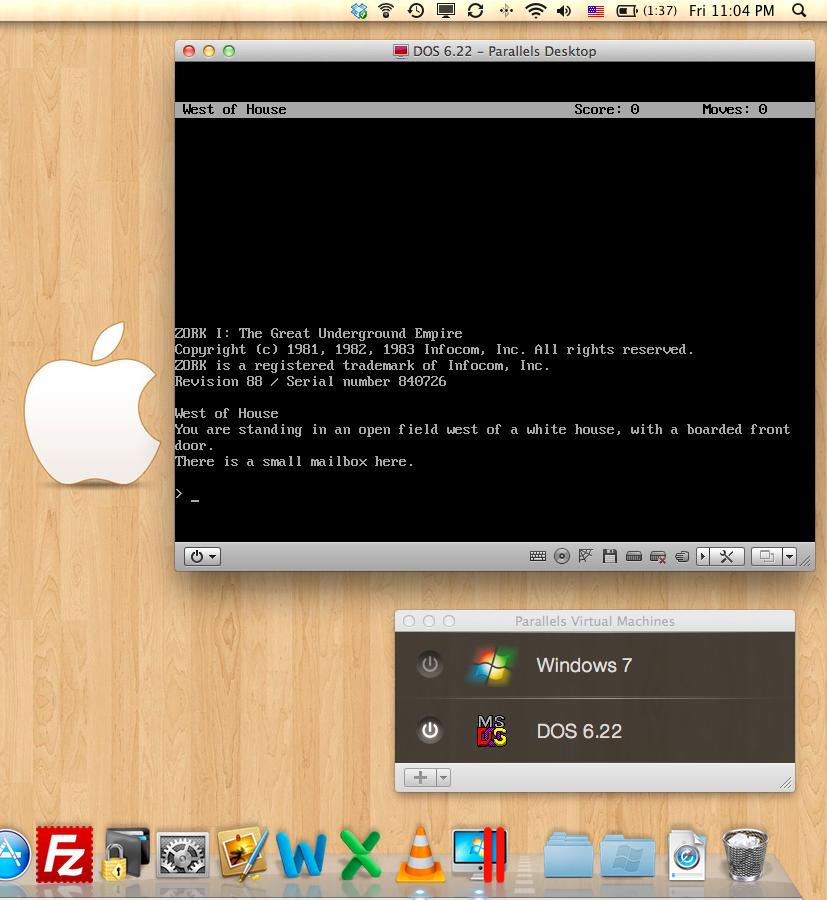
Task: Click the network web icon in status bar
Action: 585,556
